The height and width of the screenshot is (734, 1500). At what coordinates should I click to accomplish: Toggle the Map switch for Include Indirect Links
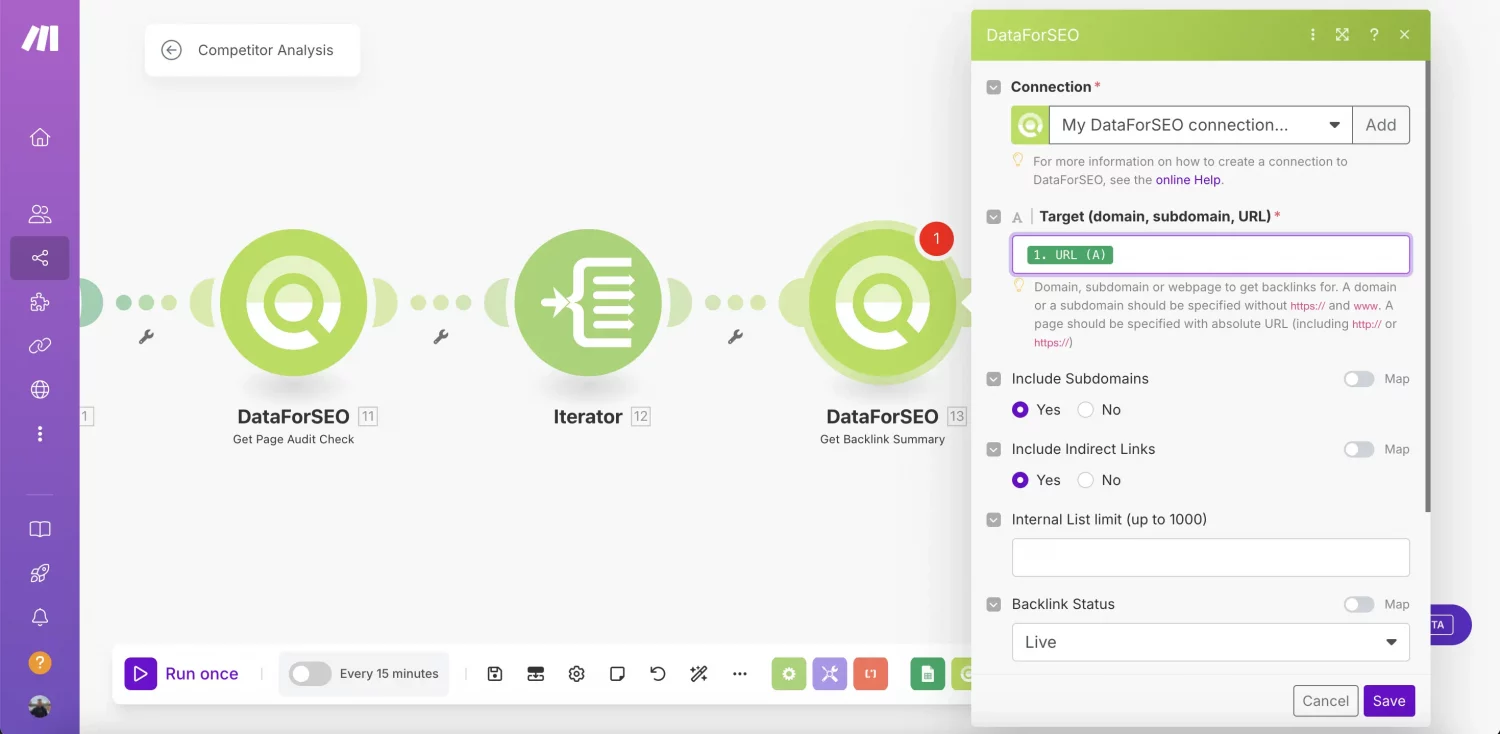(x=1359, y=450)
